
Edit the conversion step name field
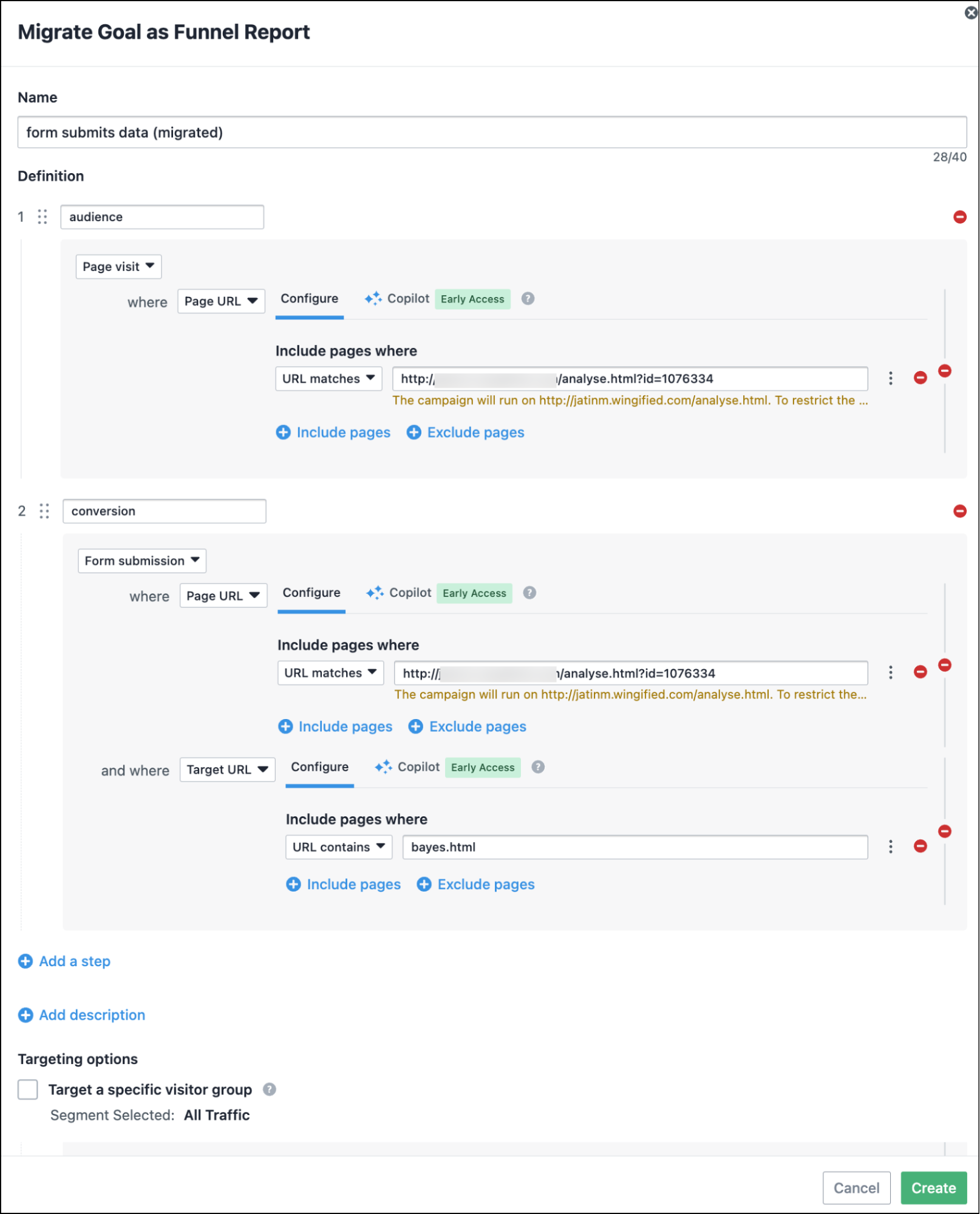164,511
